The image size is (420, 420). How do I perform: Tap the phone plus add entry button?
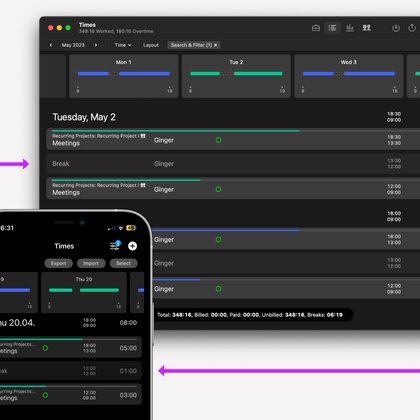click(132, 246)
